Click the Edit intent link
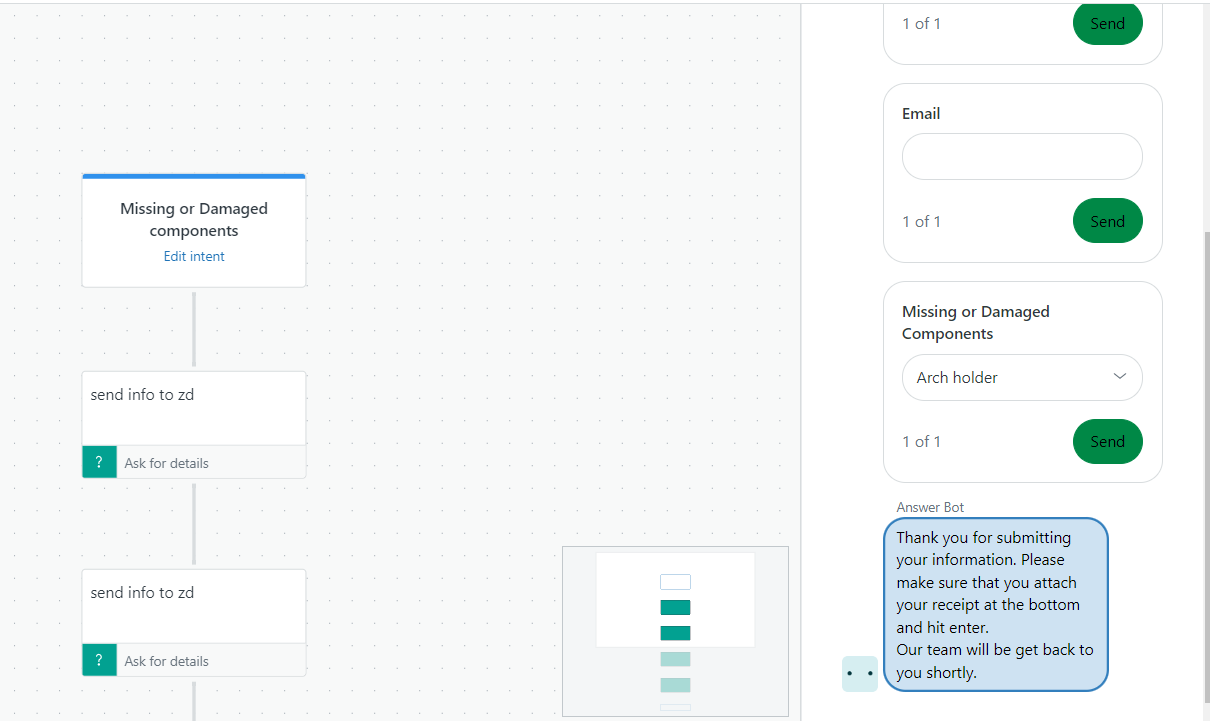 194,256
